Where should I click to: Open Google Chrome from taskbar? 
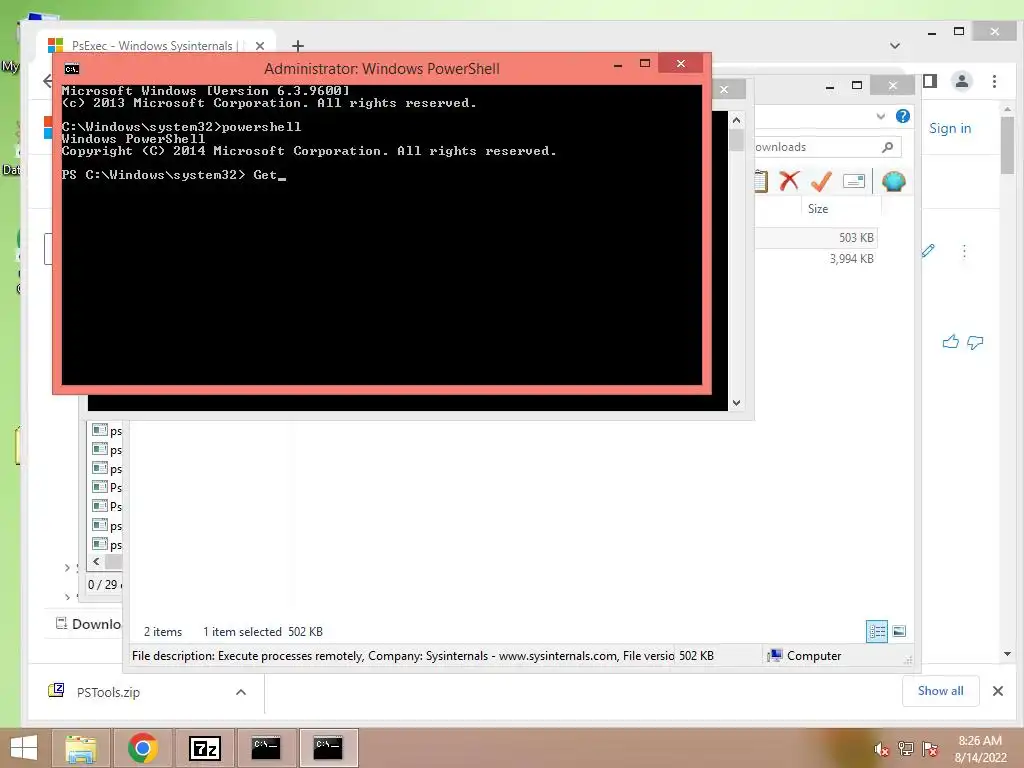click(x=142, y=748)
